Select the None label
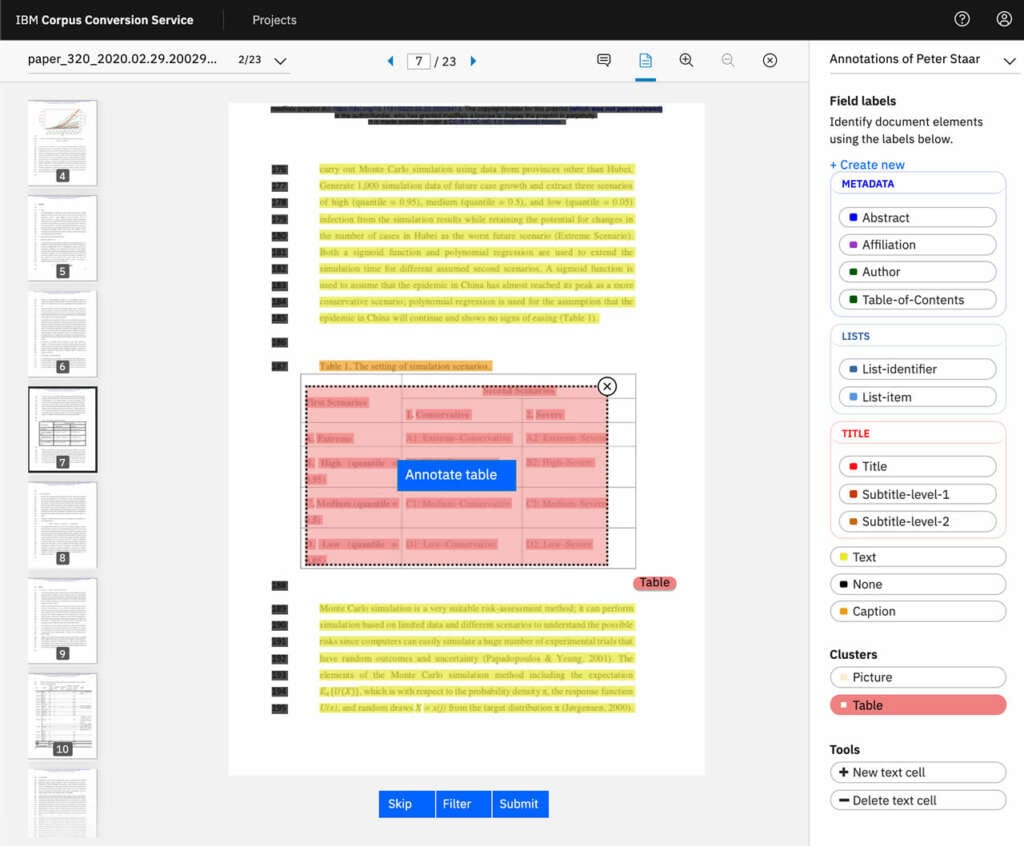The width and height of the screenshot is (1024, 846). point(918,584)
